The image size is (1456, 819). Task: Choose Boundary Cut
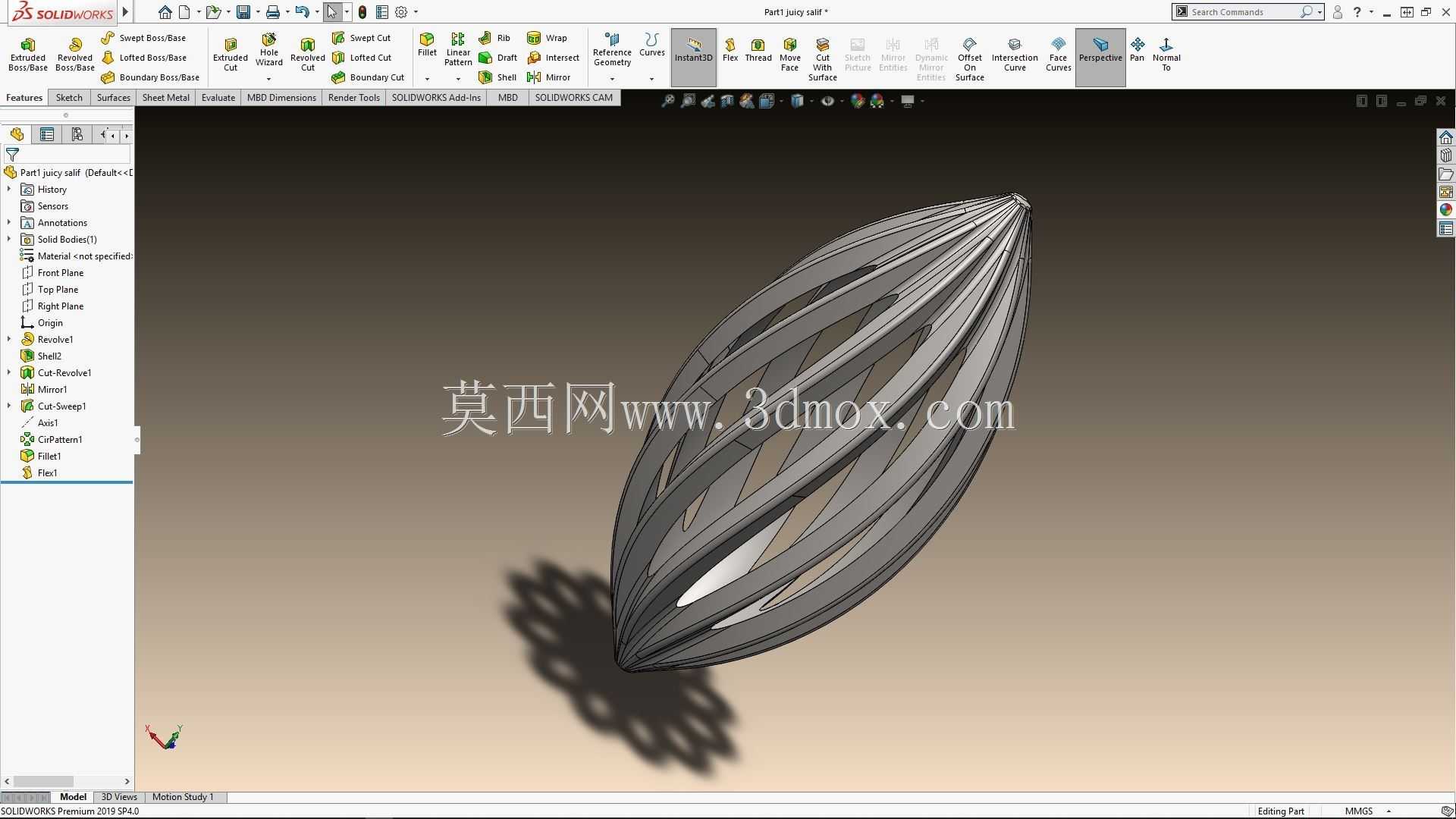[x=368, y=77]
